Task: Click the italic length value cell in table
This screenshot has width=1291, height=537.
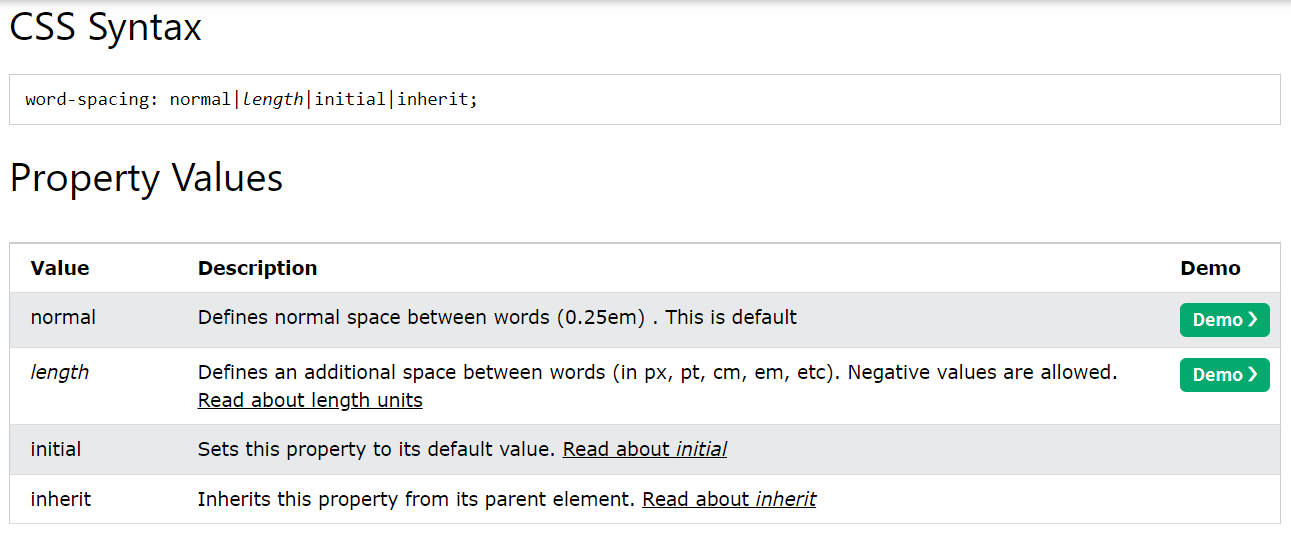Action: point(60,372)
